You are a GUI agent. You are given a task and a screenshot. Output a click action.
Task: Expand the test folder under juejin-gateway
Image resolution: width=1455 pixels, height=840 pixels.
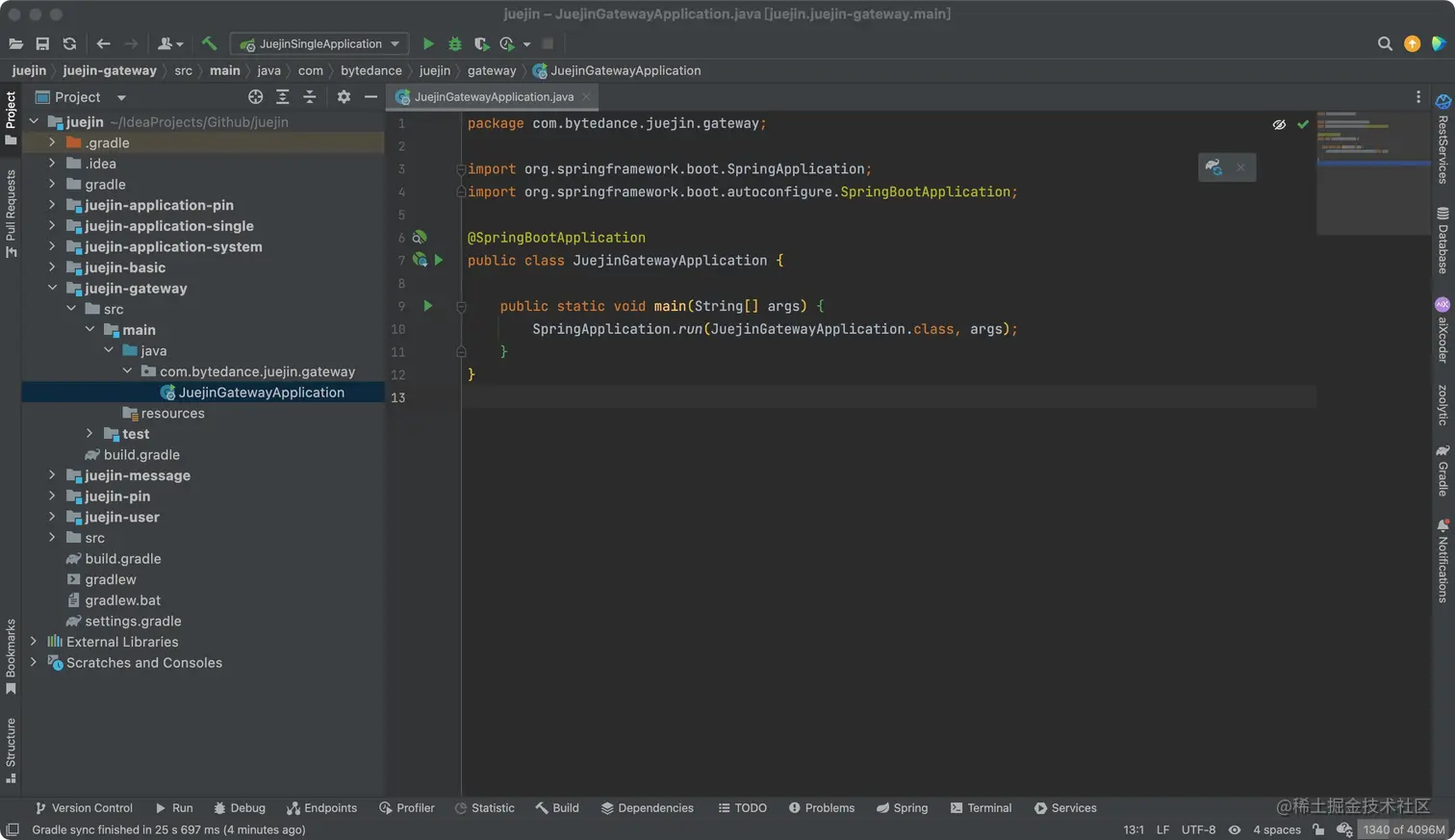pyautogui.click(x=90, y=434)
